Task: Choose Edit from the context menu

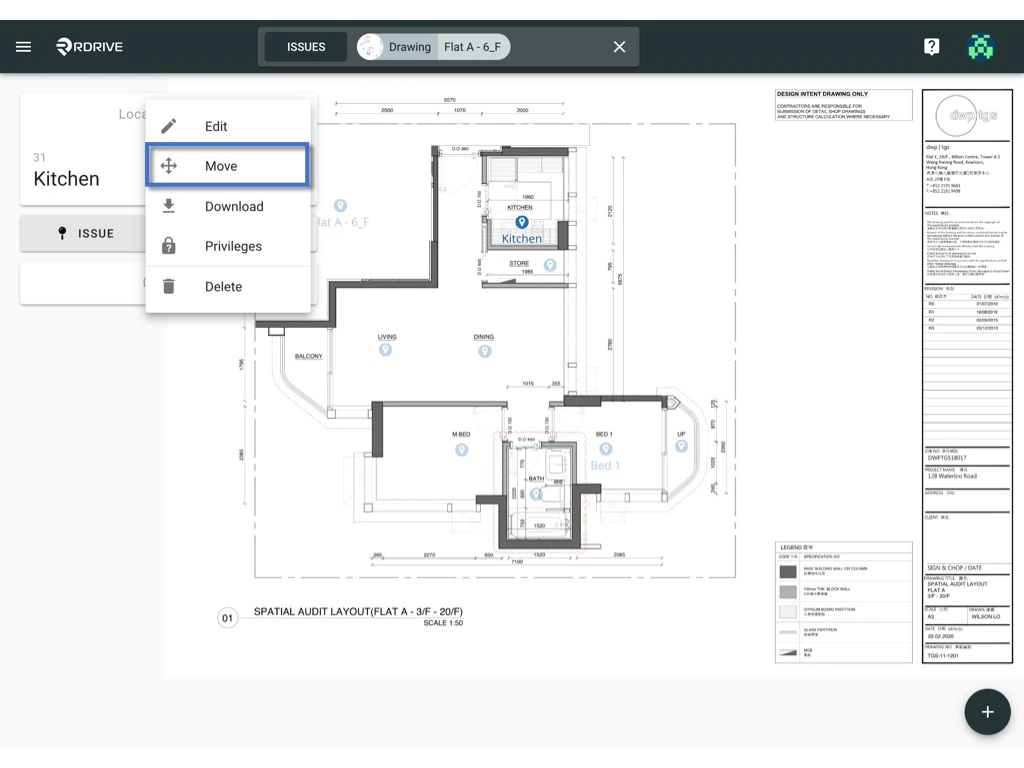Action: (227, 126)
